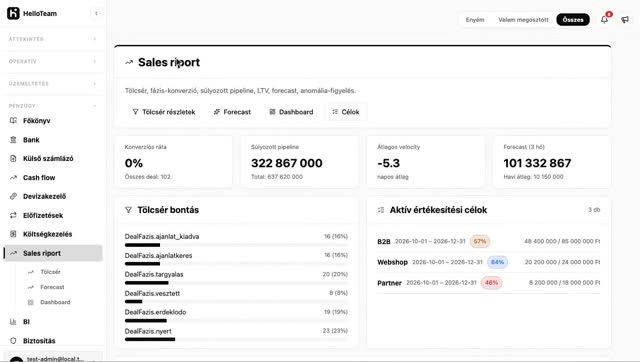Click the -5.3 velocity value

tap(389, 163)
